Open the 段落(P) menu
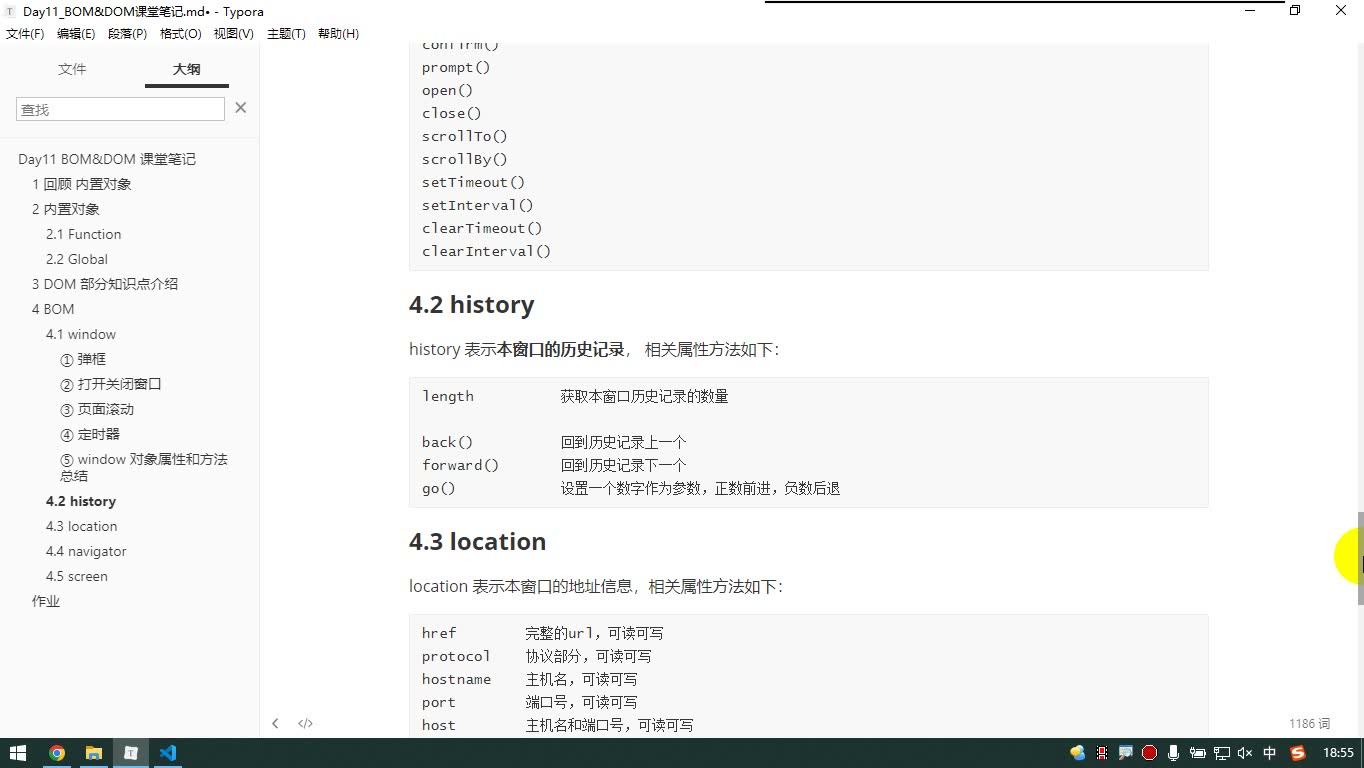Viewport: 1364px width, 768px height. coord(127,33)
